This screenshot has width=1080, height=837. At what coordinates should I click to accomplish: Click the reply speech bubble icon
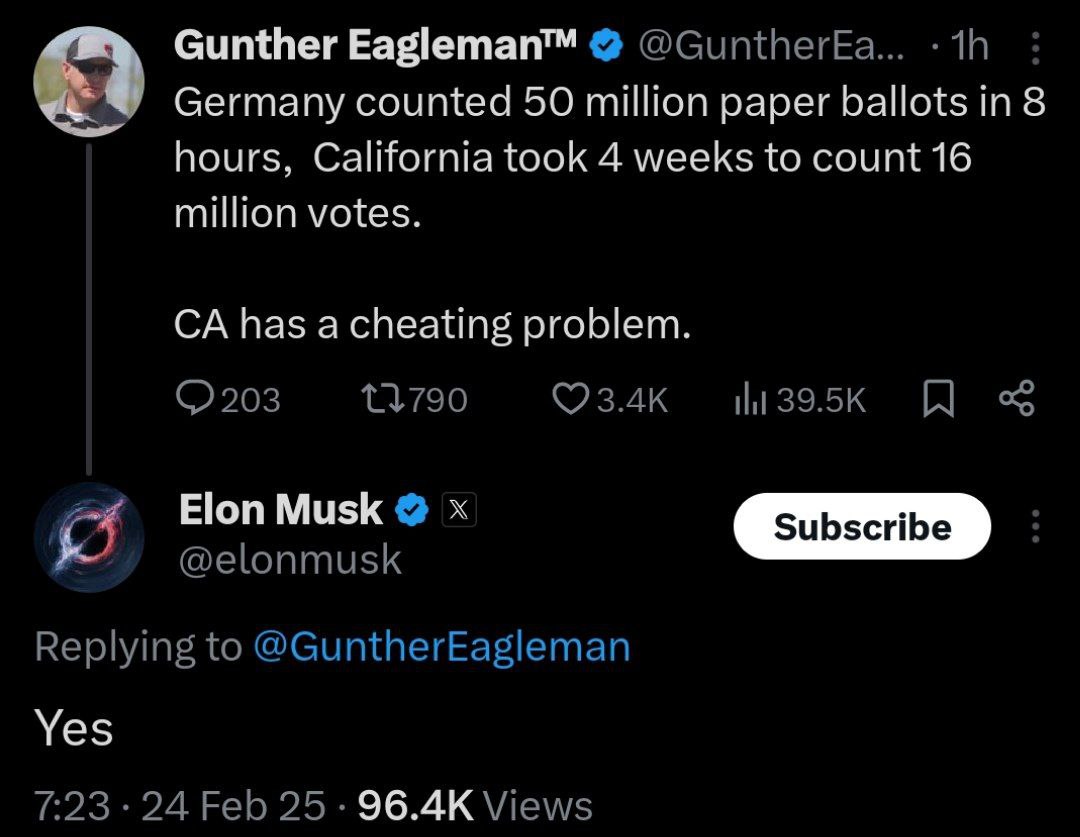[194, 398]
